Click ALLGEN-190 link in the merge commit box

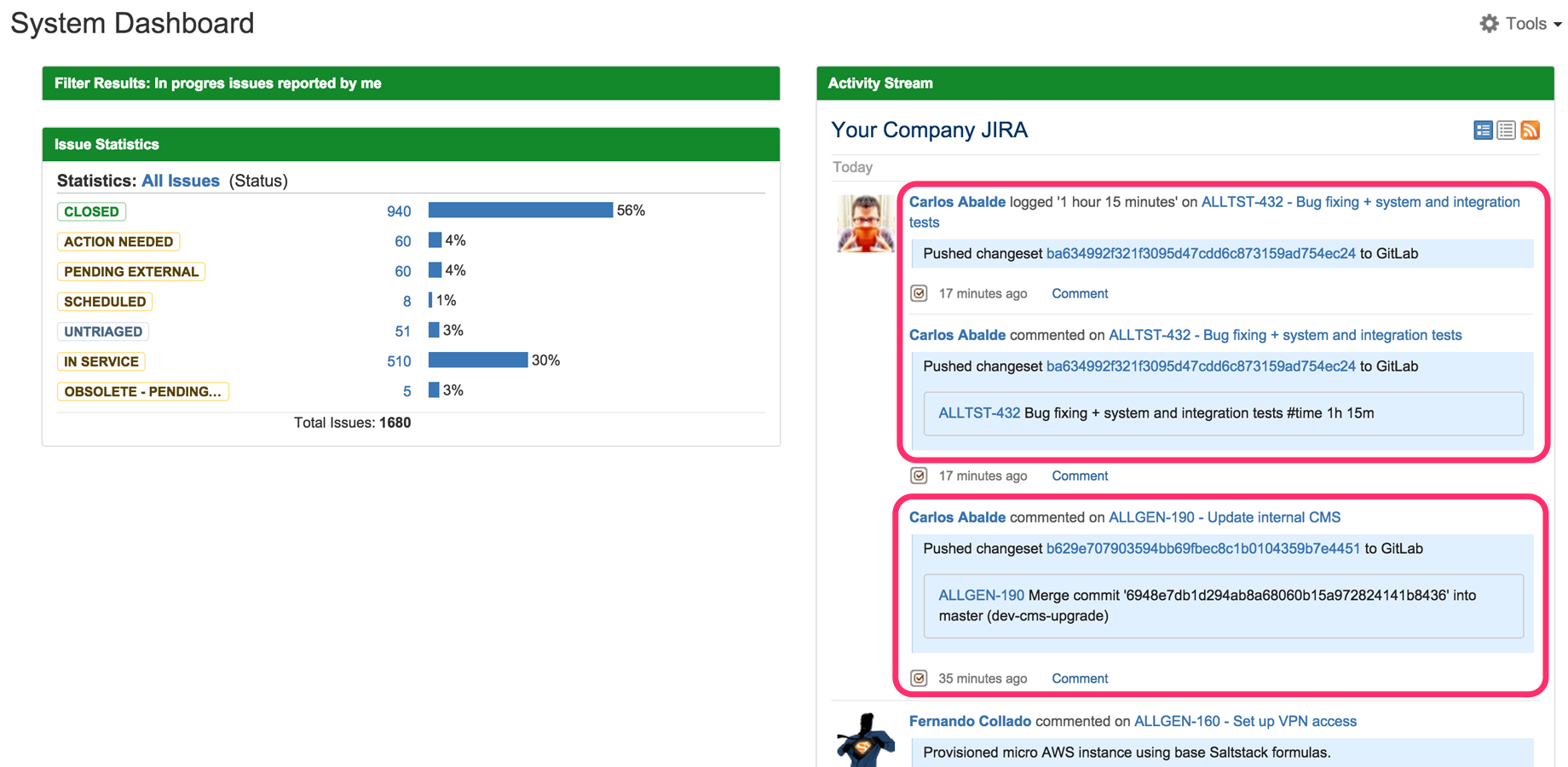(x=981, y=596)
